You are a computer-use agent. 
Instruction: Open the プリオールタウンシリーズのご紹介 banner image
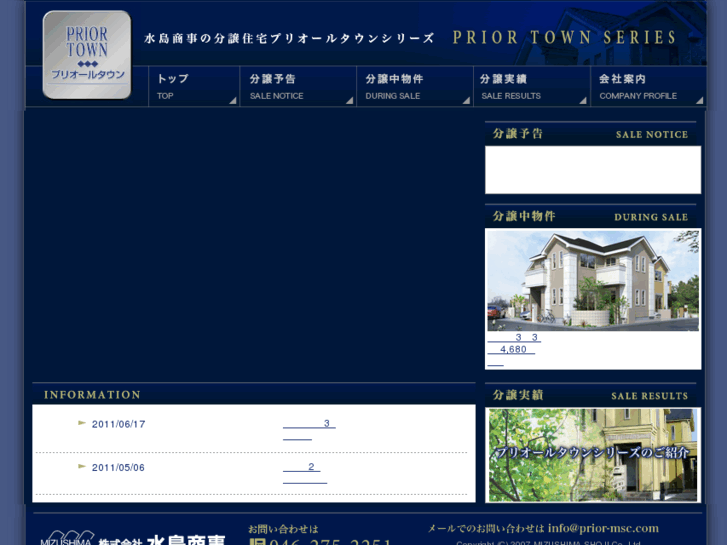[593, 455]
